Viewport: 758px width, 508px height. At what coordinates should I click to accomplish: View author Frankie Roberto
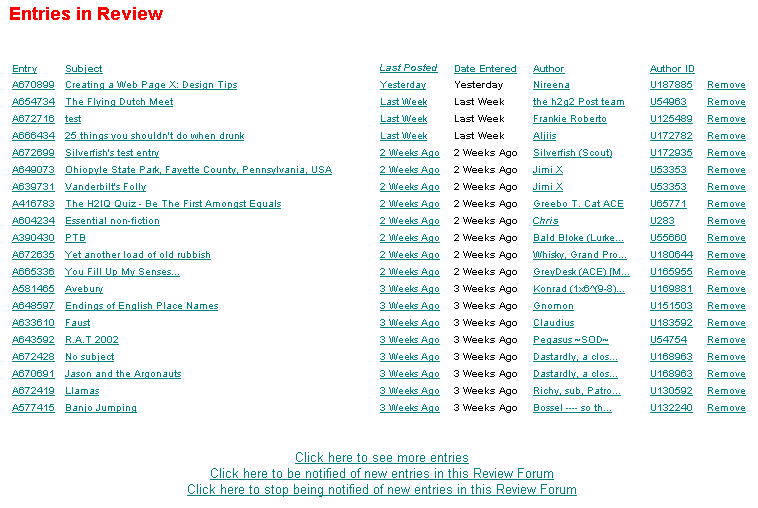pyautogui.click(x=569, y=119)
